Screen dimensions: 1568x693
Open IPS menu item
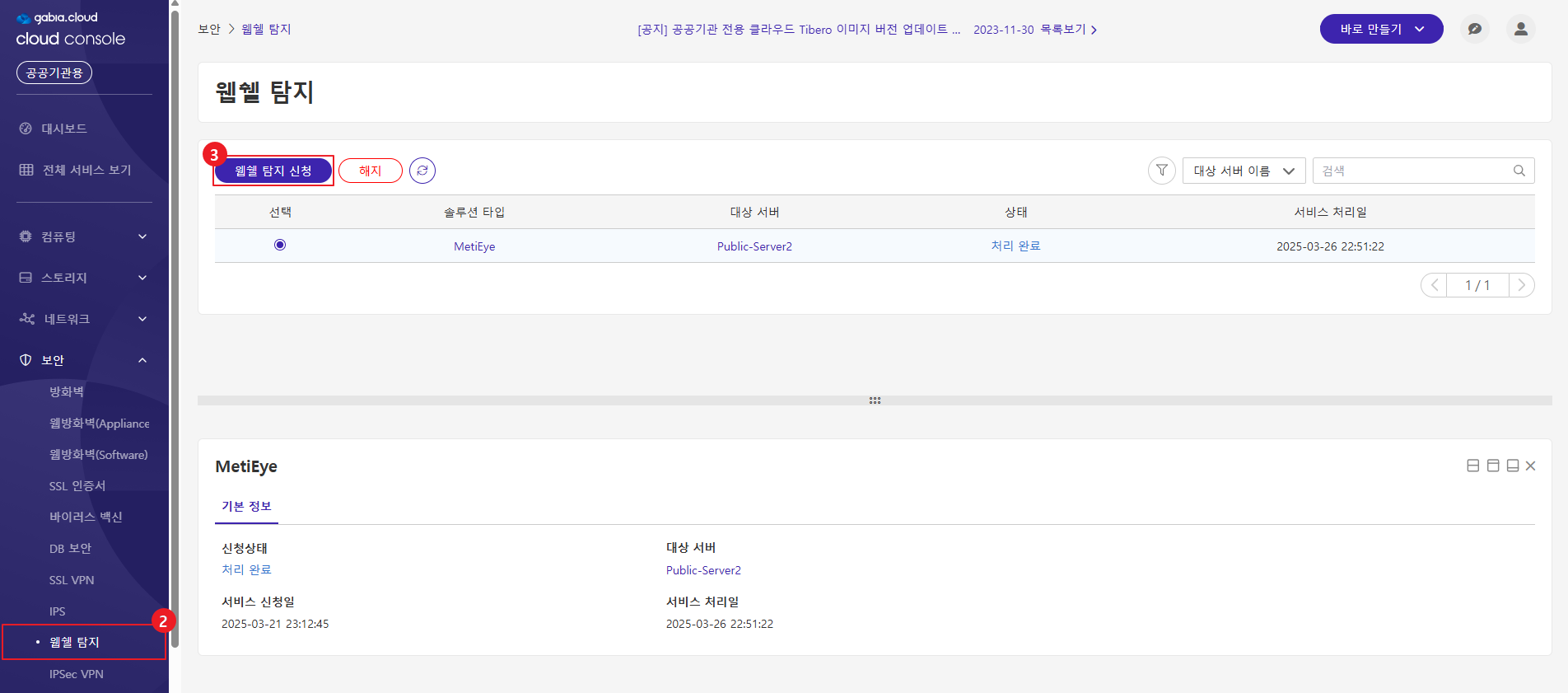pyautogui.click(x=57, y=611)
